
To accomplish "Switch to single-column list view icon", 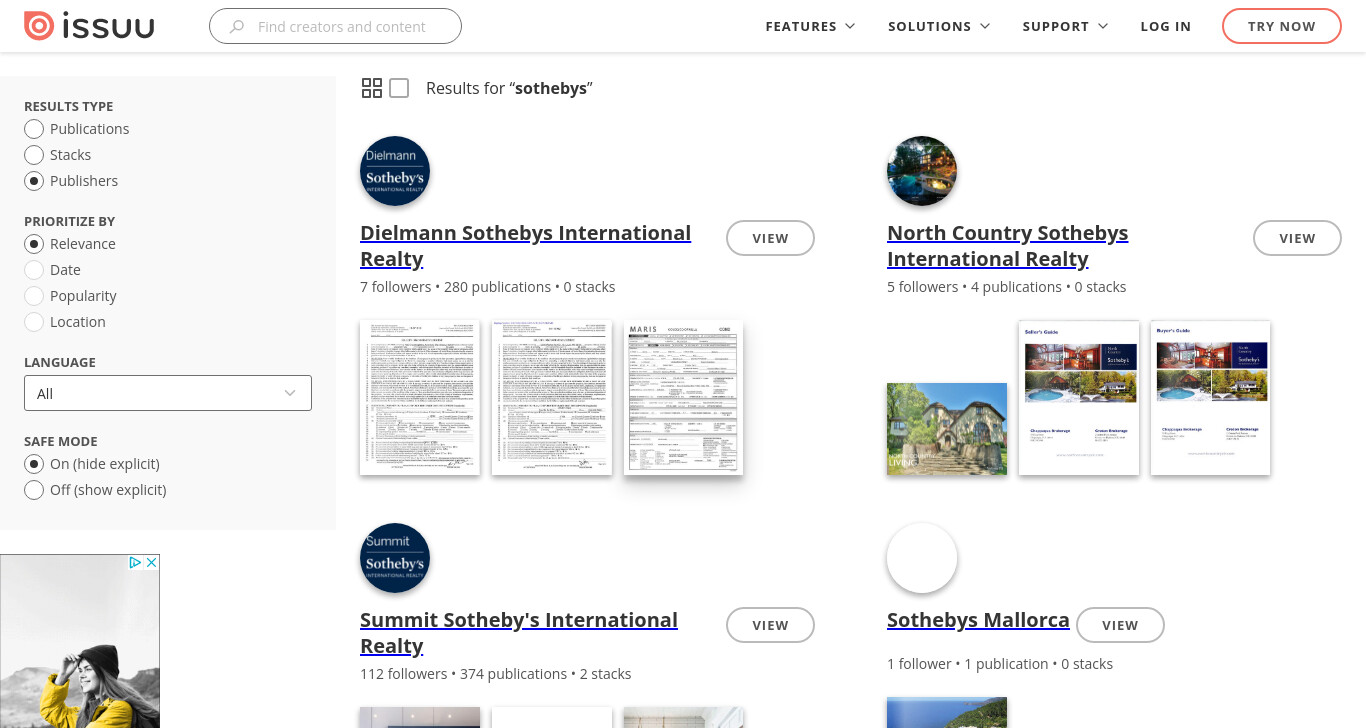I will 399,88.
